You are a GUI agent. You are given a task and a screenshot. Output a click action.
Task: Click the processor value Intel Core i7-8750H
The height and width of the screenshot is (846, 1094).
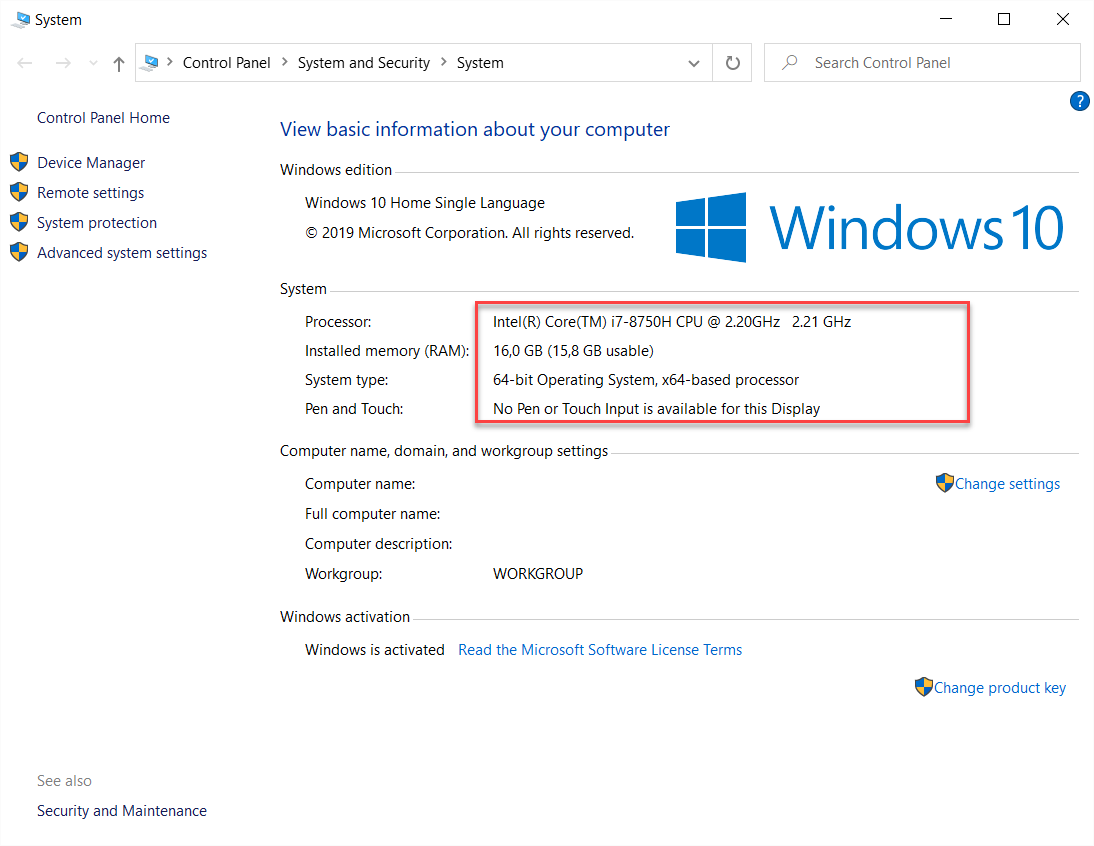click(672, 322)
